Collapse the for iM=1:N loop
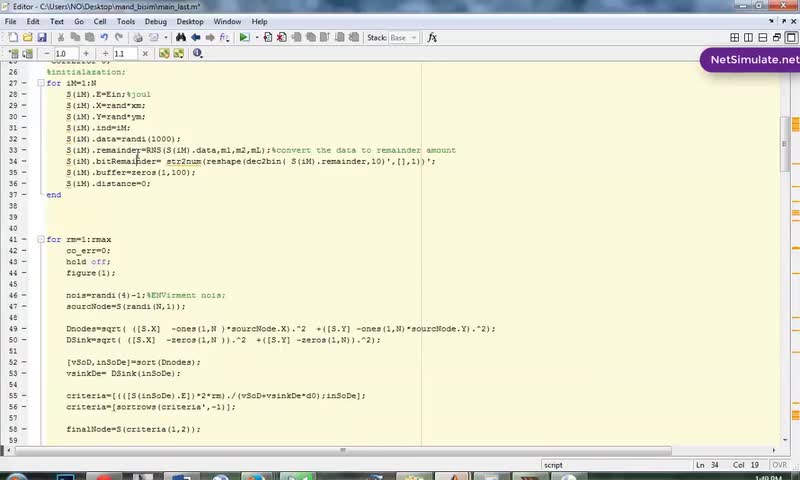 (x=41, y=83)
